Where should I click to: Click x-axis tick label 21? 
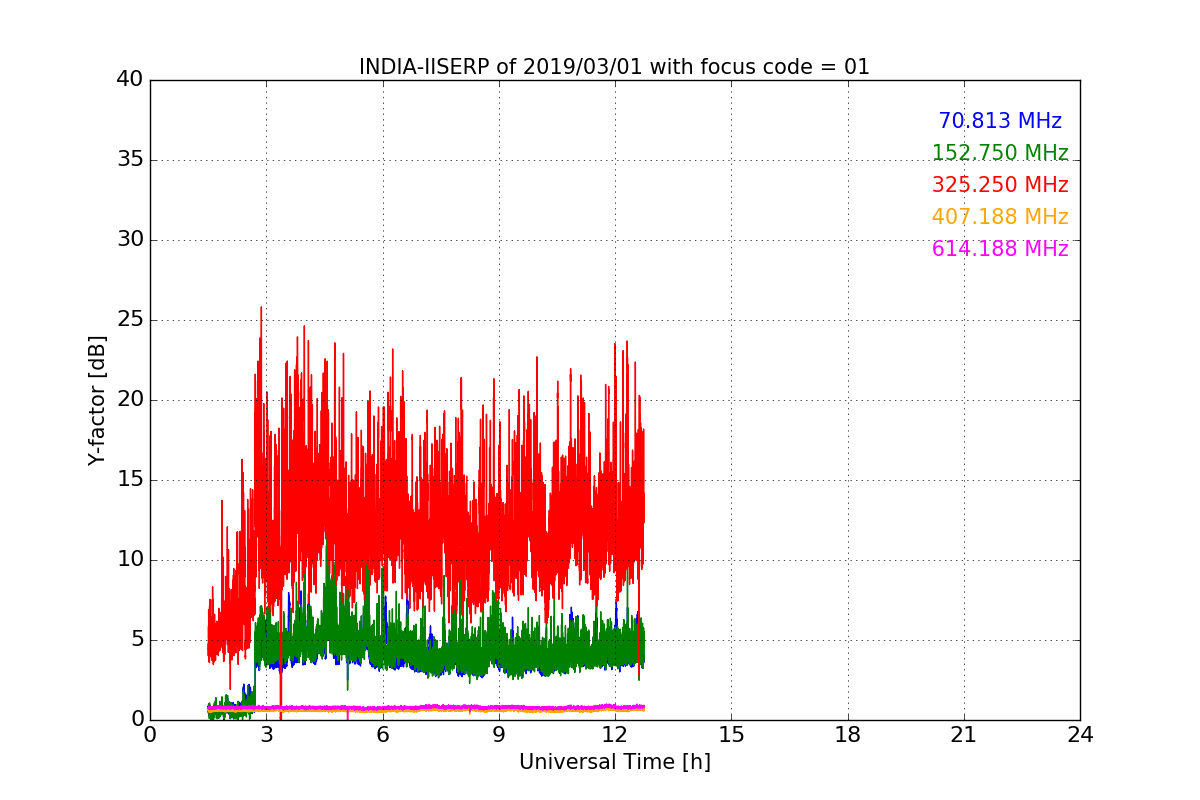pos(964,734)
